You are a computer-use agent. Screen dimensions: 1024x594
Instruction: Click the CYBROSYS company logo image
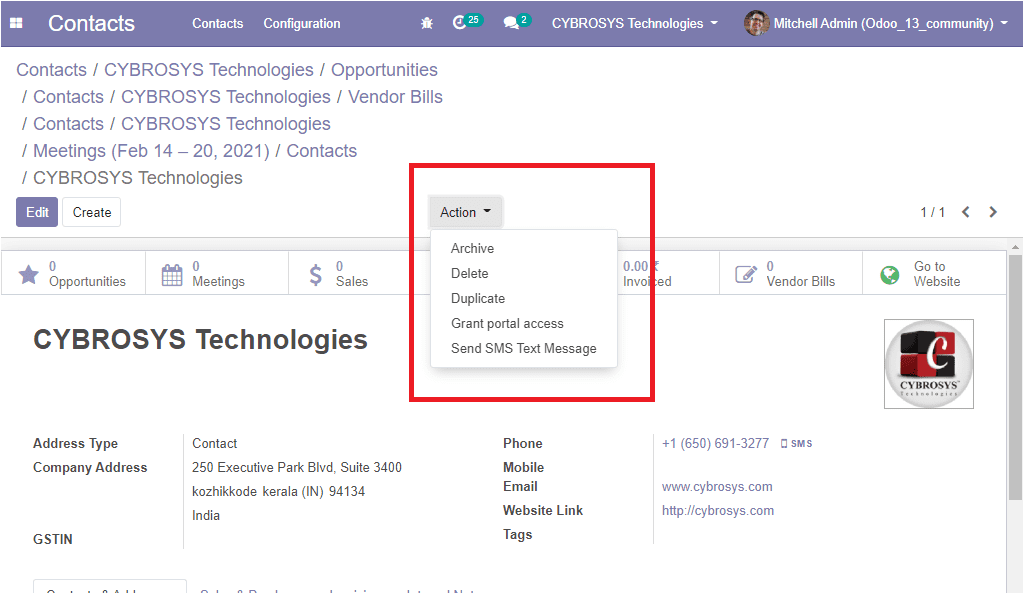click(x=929, y=364)
